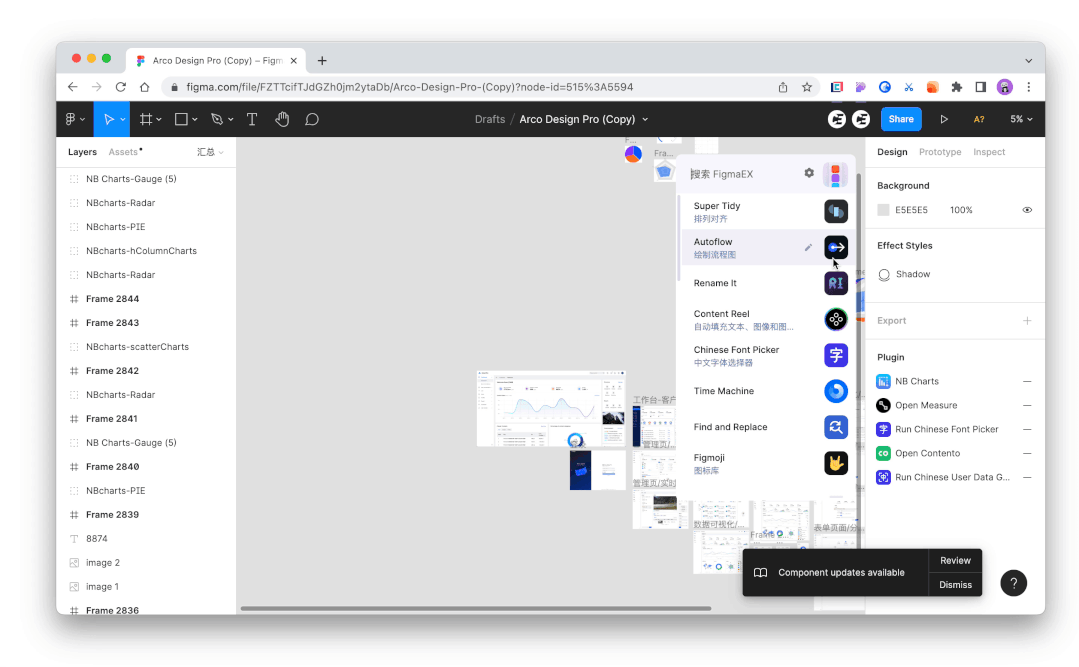Expand the file name dropdown chevron
Image resolution: width=1079 pixels, height=667 pixels.
coord(645,119)
